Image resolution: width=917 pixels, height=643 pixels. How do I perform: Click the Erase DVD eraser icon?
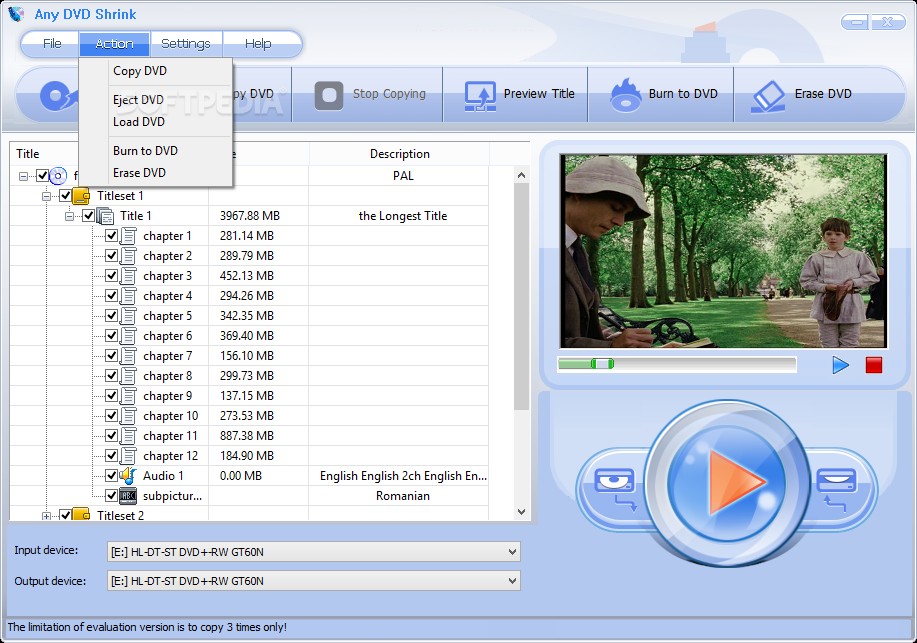click(768, 97)
